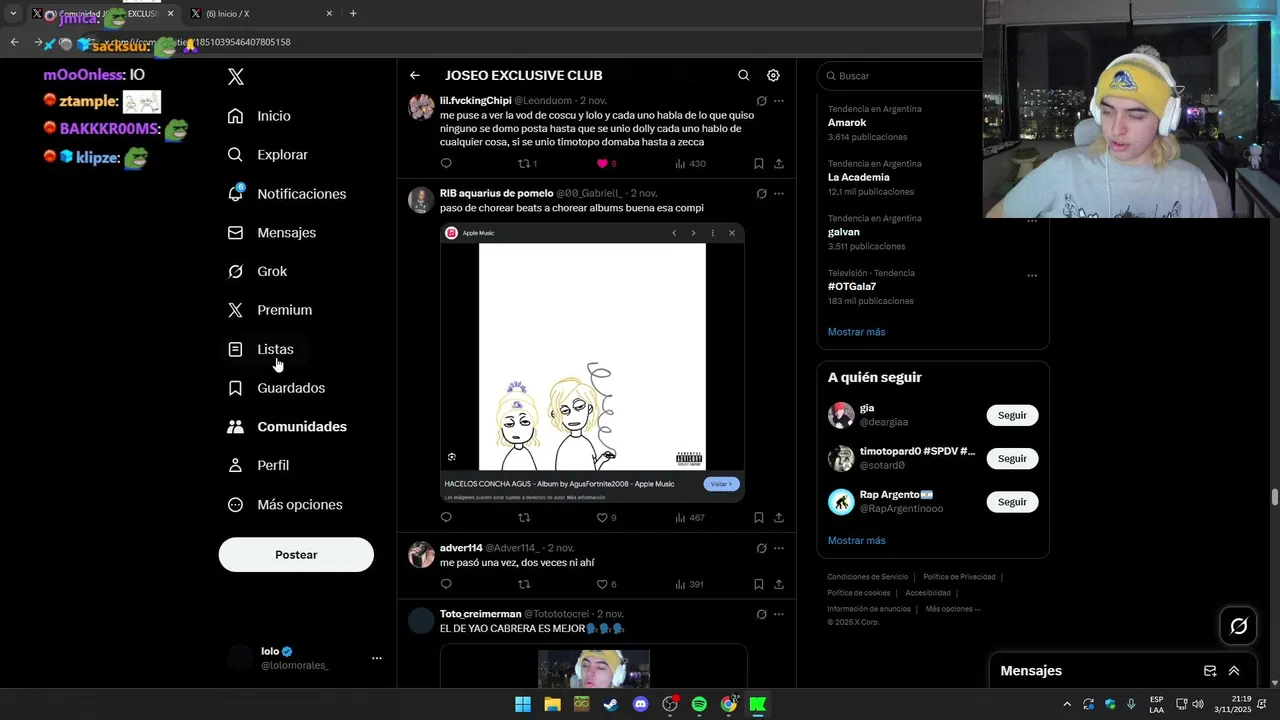The height and width of the screenshot is (720, 1280).
Task: Open Política de Privacidad link
Action: pos(959,577)
